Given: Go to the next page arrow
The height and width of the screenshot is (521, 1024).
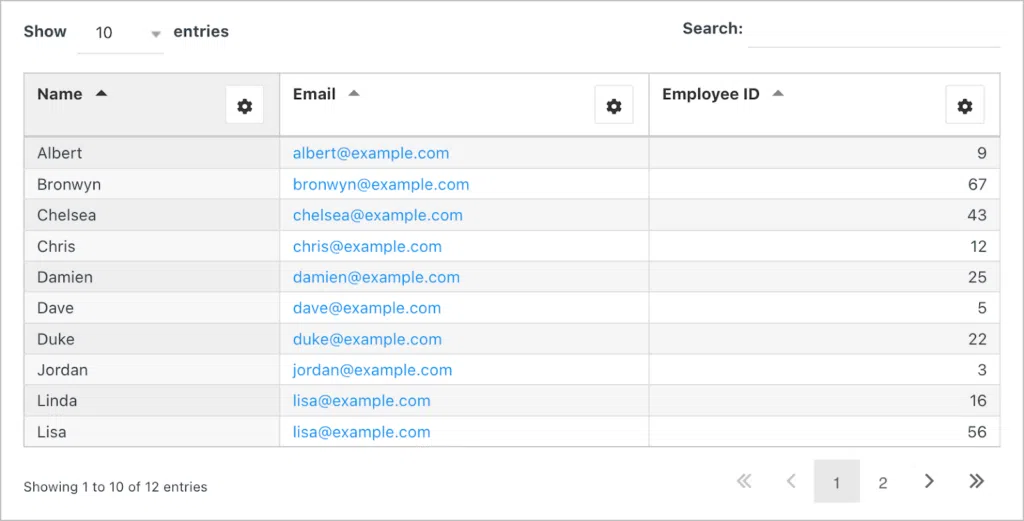Looking at the screenshot, I should 929,482.
